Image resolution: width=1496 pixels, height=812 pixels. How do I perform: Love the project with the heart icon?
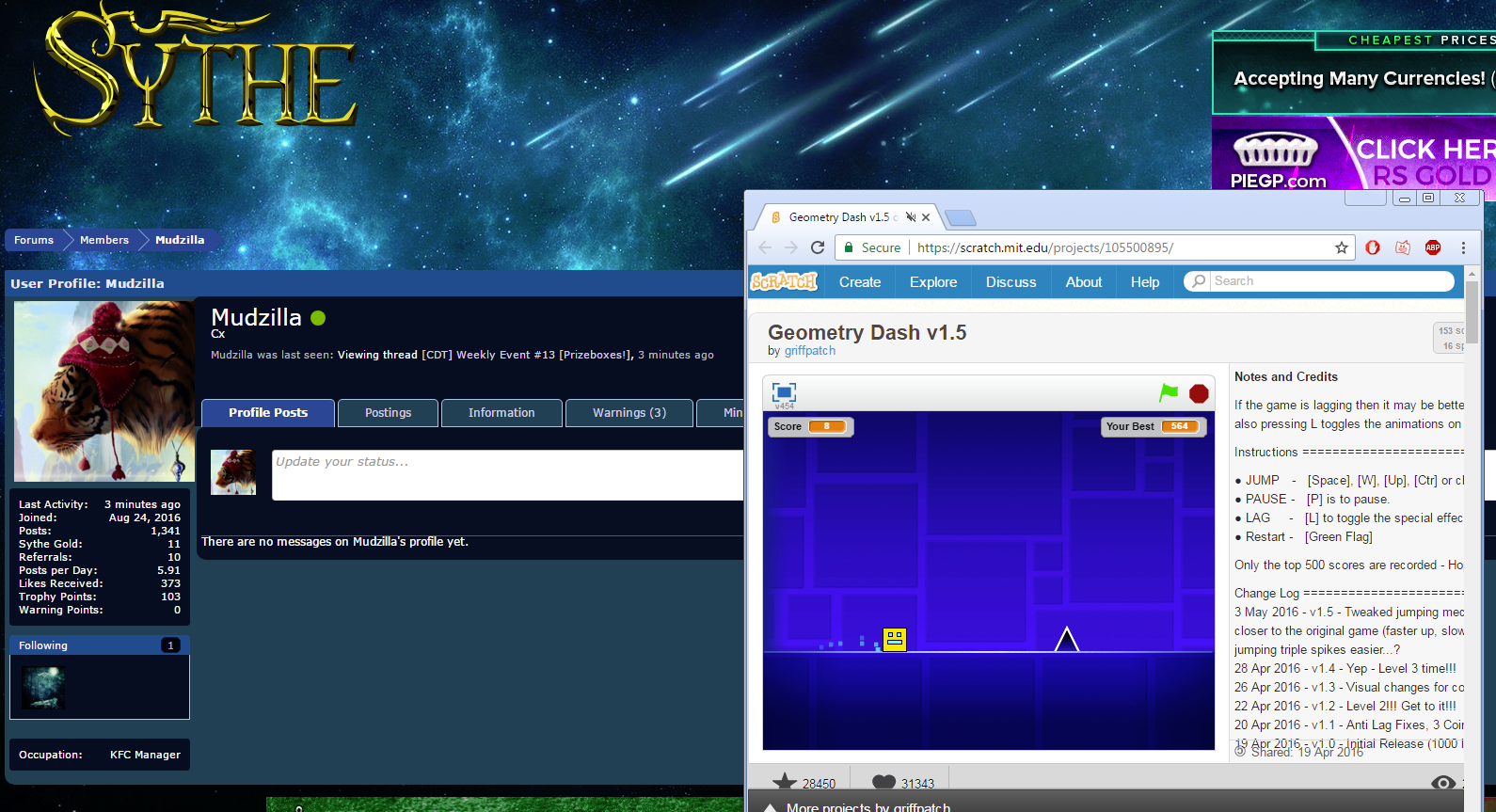[884, 782]
